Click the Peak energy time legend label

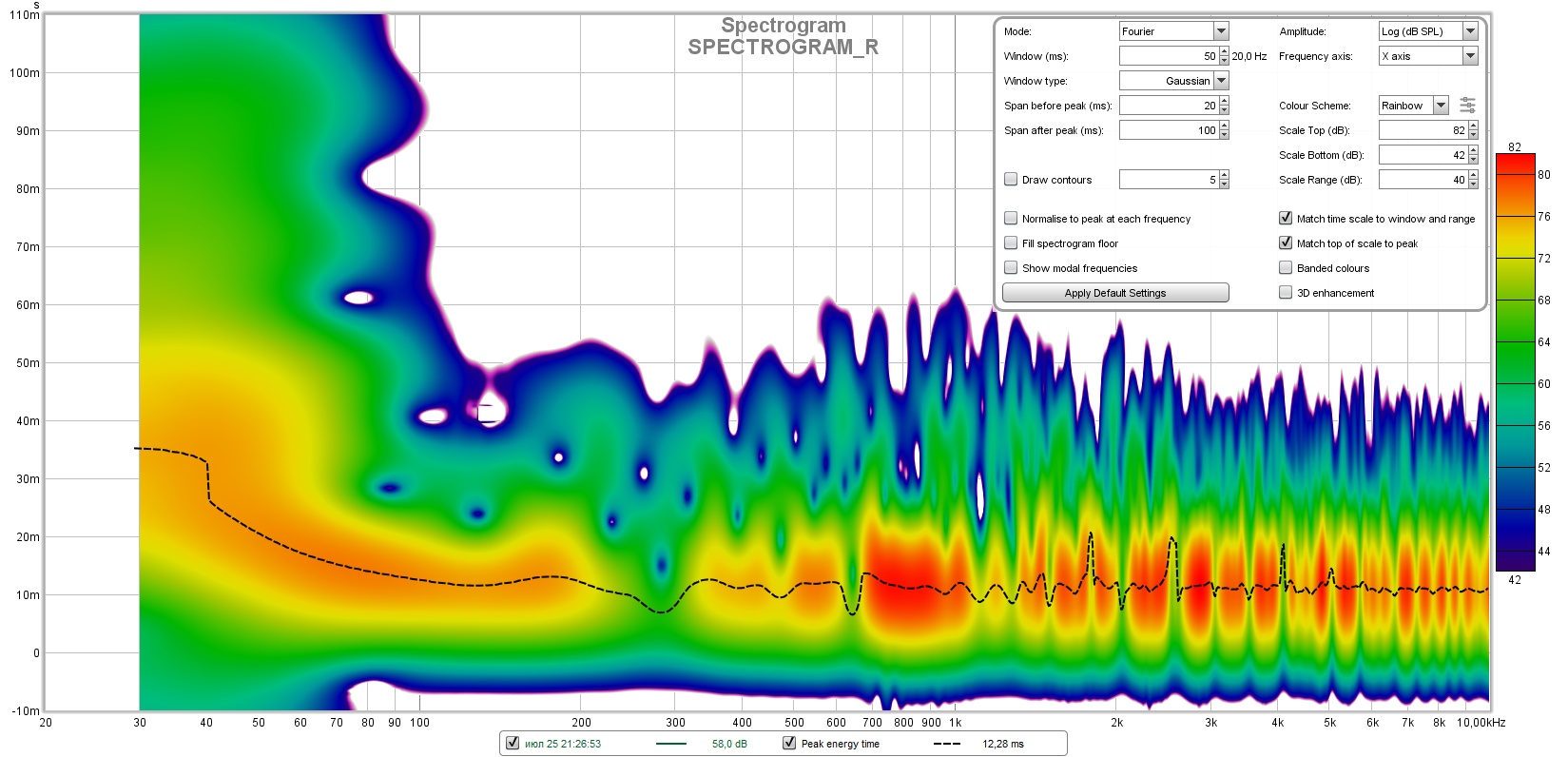pos(841,744)
